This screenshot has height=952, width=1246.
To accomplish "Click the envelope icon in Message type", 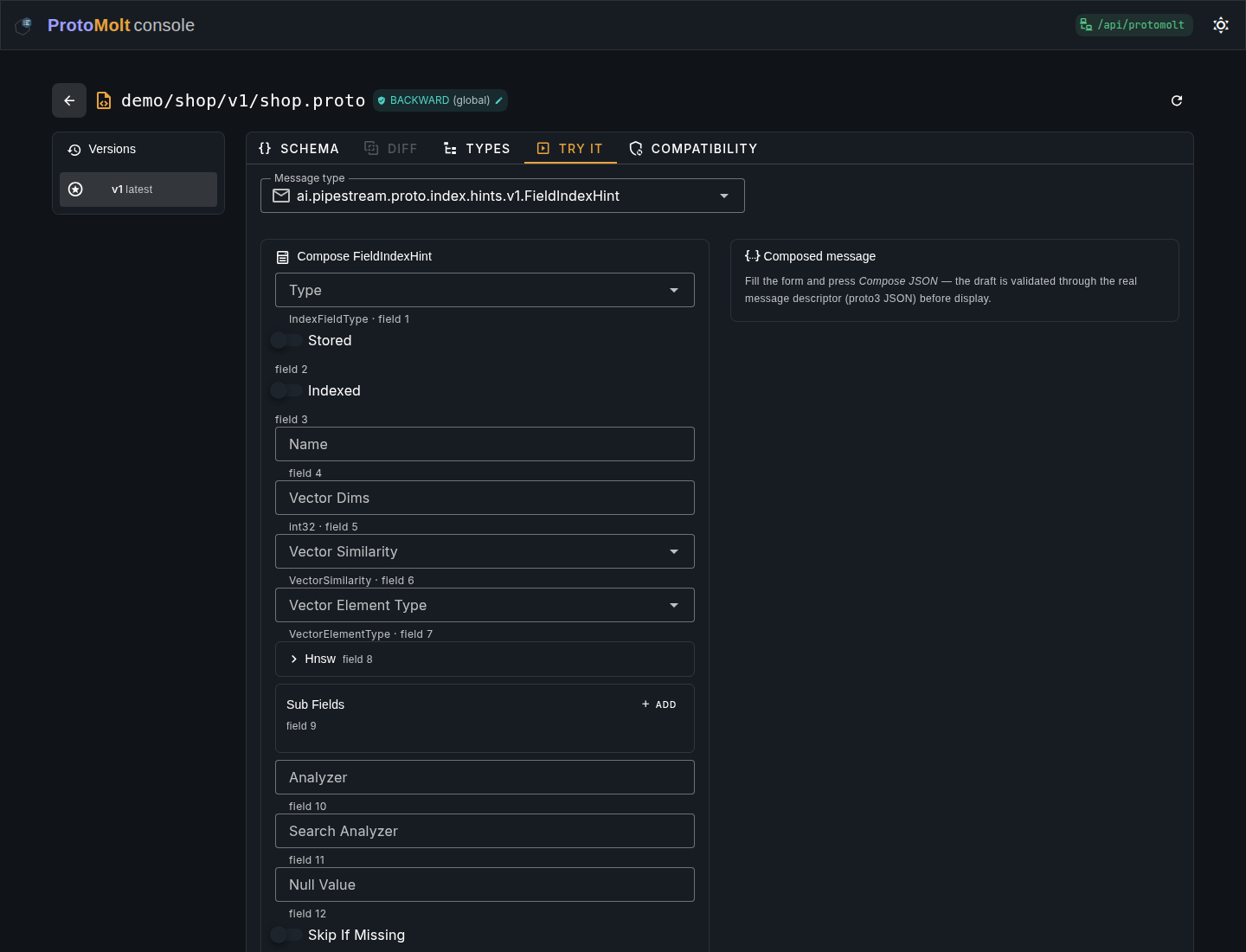I will [281, 196].
